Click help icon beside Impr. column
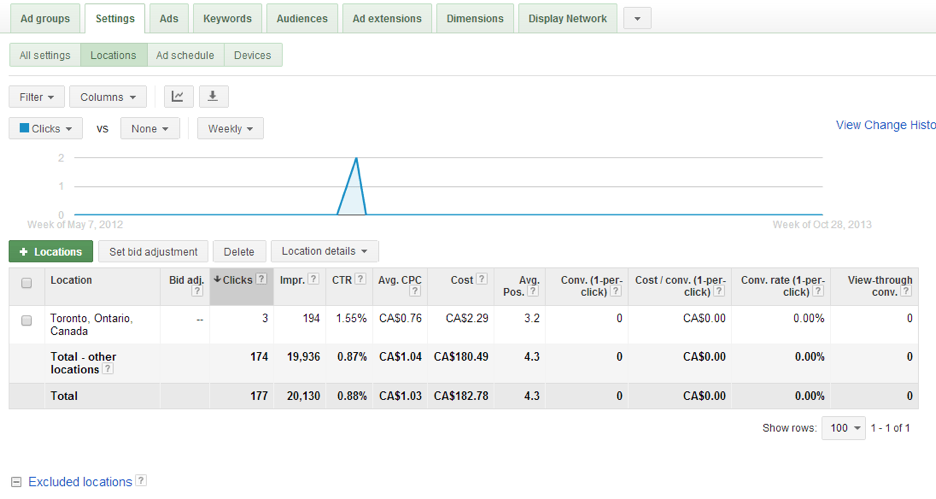The width and height of the screenshot is (936, 499). point(314,280)
